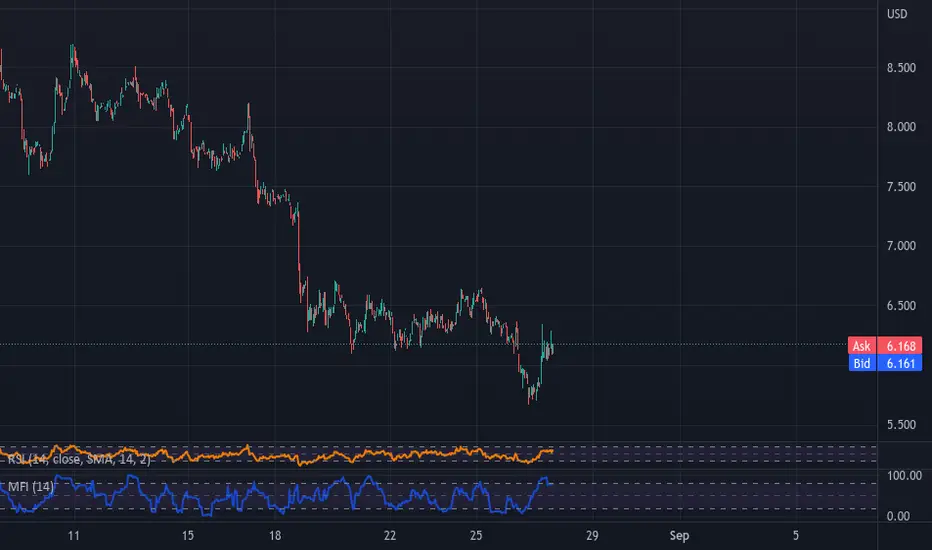
Task: Click the 8.500 price axis label
Action: click(x=901, y=68)
